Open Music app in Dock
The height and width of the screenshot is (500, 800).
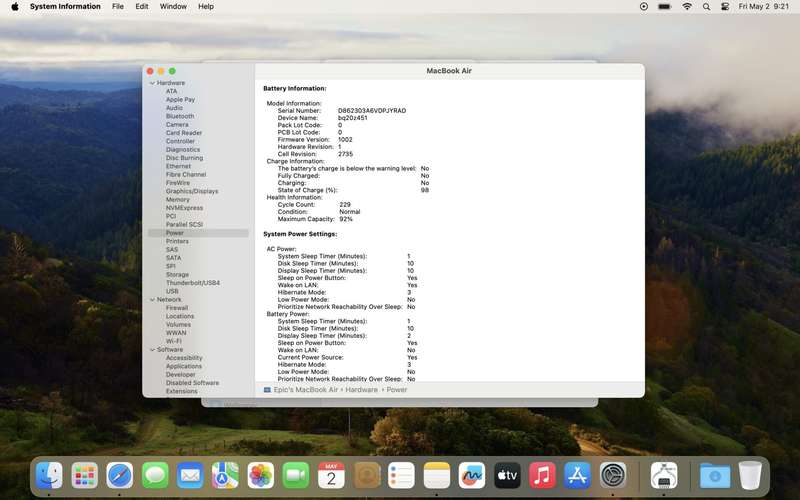click(542, 475)
